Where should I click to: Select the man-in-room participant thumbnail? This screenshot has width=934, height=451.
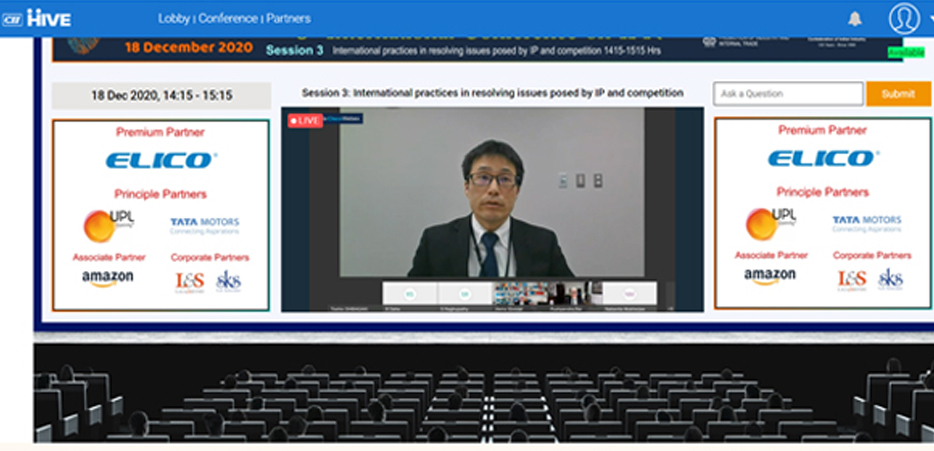point(575,294)
